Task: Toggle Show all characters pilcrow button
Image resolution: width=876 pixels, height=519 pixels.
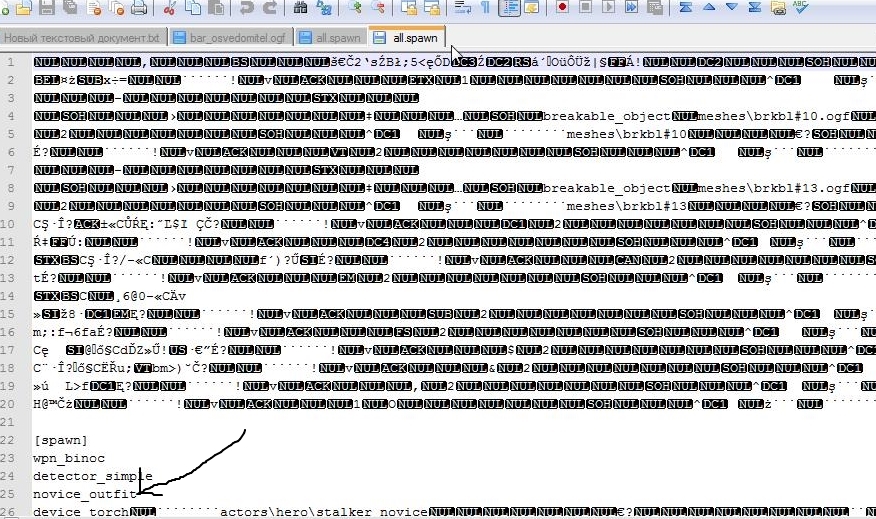Action: (486, 8)
